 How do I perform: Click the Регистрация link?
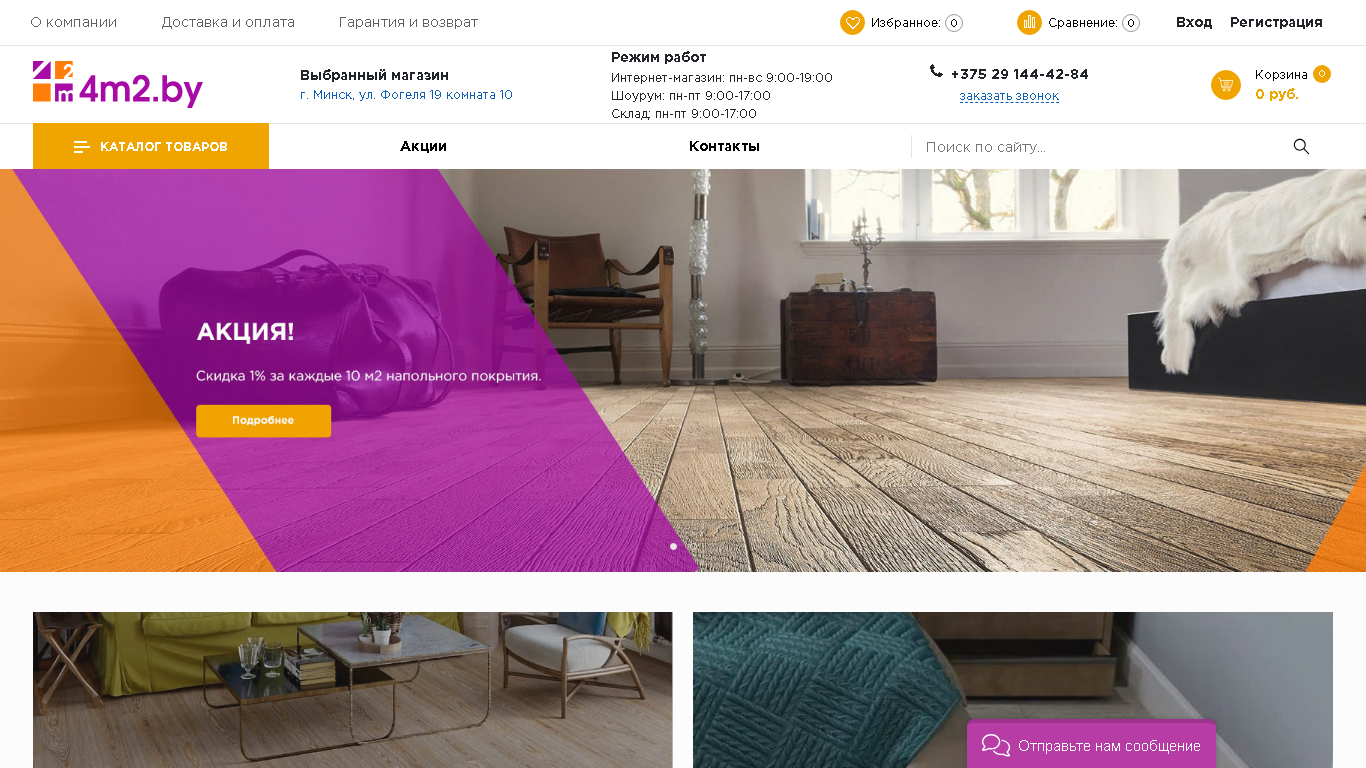click(x=1276, y=22)
